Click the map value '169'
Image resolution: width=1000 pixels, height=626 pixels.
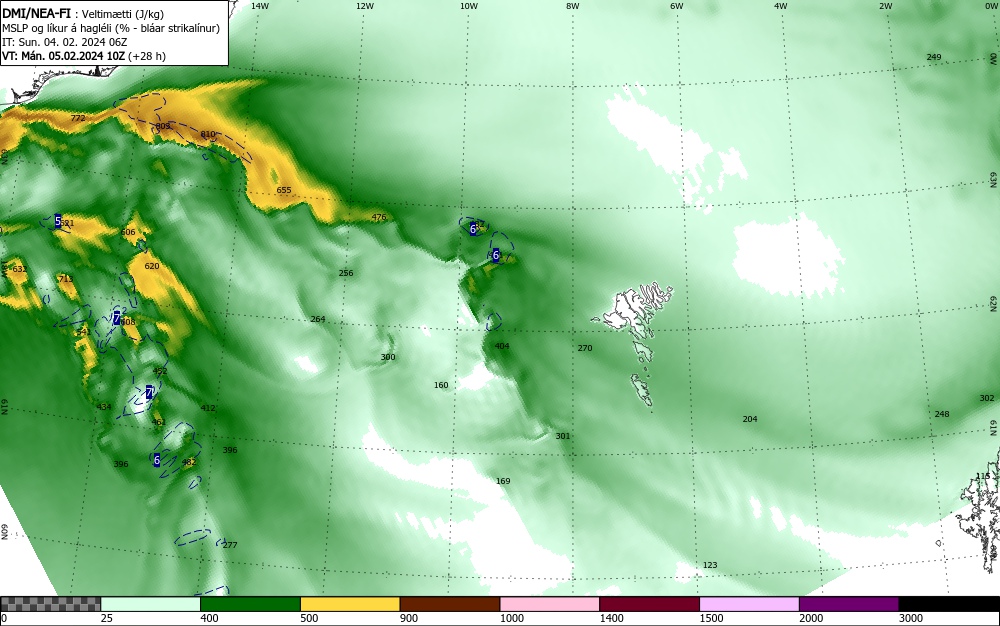point(503,481)
